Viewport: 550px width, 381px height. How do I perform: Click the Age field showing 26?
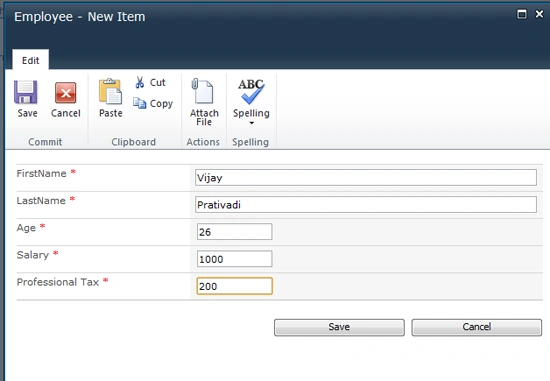234,232
